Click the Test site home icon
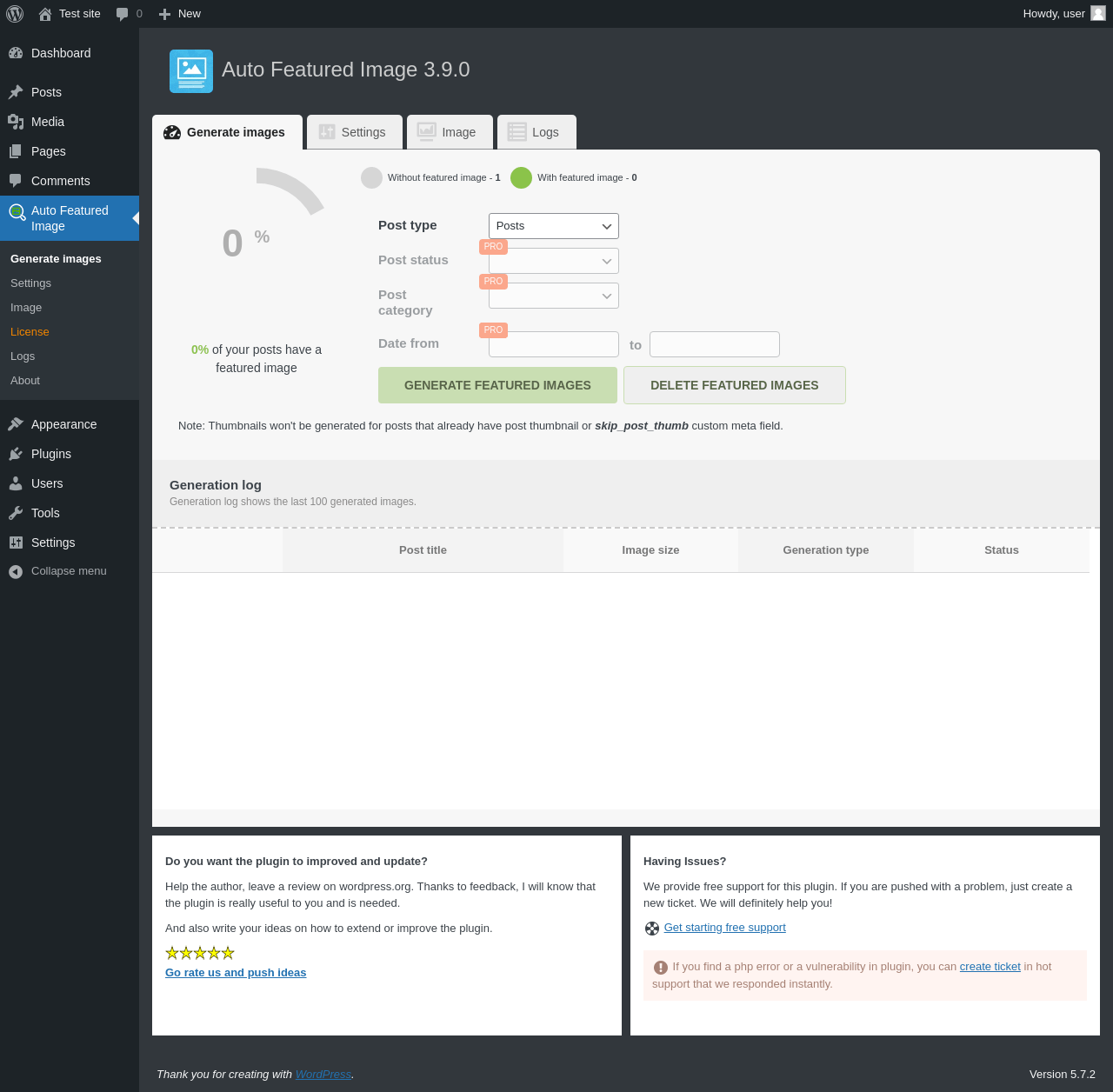The image size is (1113, 1092). pyautogui.click(x=45, y=14)
